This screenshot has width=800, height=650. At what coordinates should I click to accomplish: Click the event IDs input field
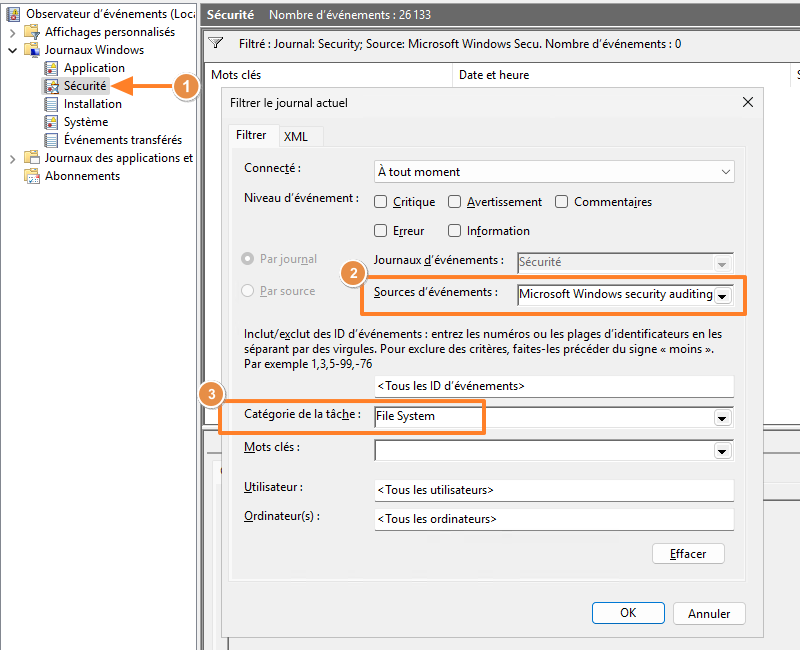click(554, 386)
